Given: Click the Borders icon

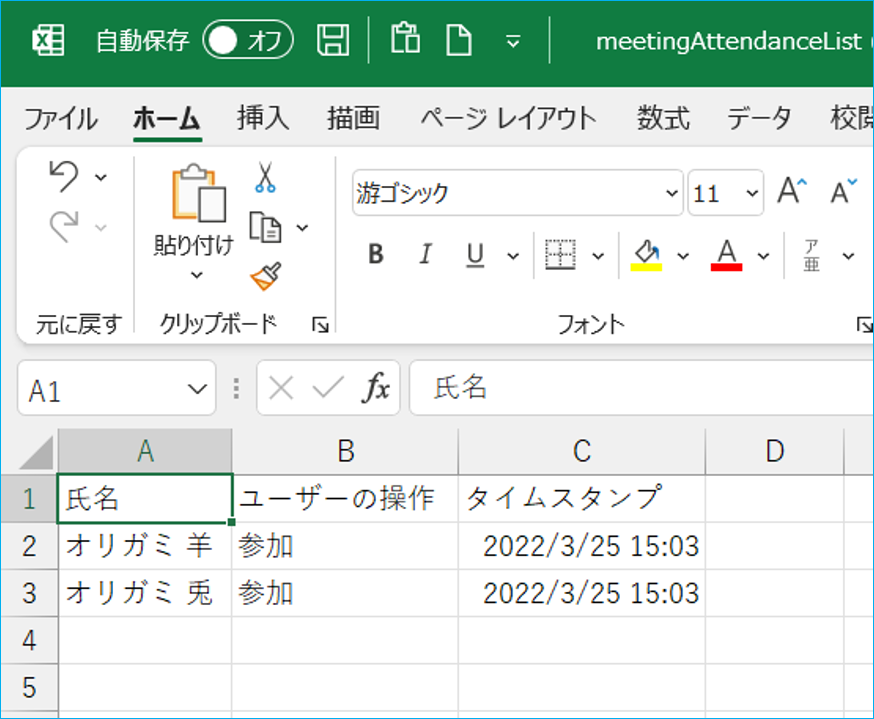Looking at the screenshot, I should point(560,255).
